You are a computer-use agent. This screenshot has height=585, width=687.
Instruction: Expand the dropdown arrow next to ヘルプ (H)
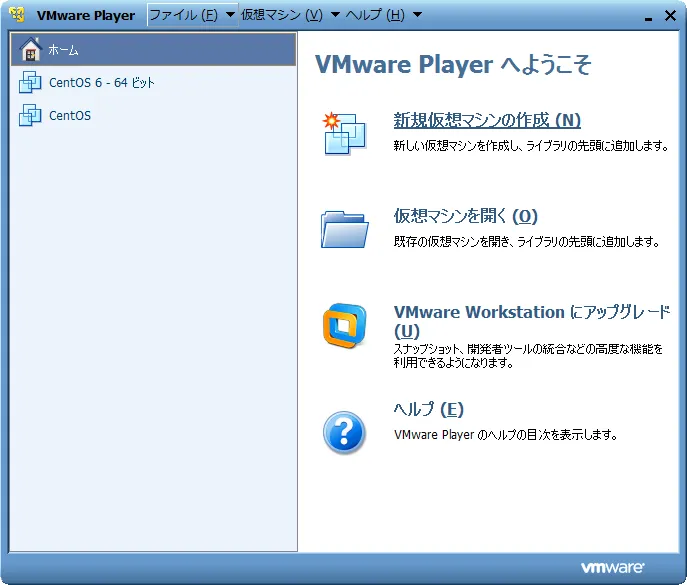coord(418,14)
